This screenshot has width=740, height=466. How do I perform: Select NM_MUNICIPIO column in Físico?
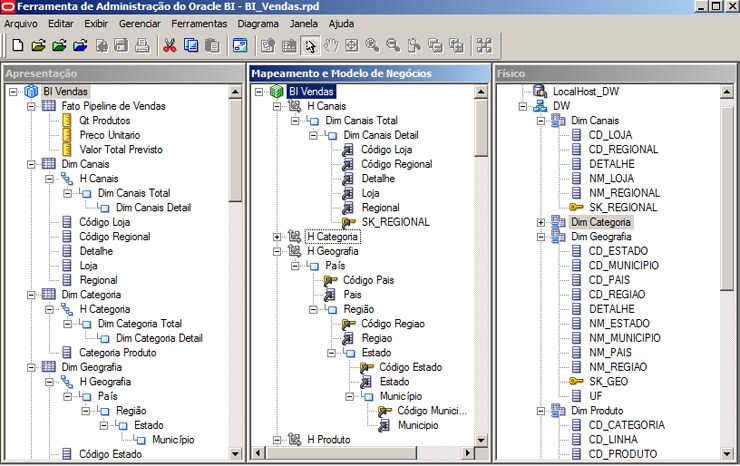(625, 338)
